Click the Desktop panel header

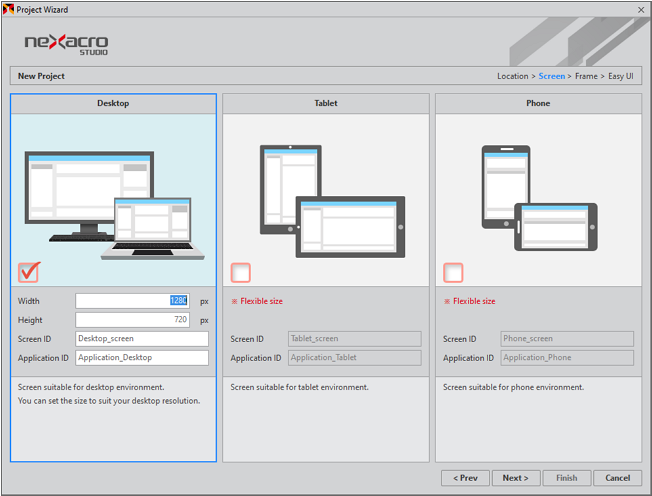[x=113, y=103]
